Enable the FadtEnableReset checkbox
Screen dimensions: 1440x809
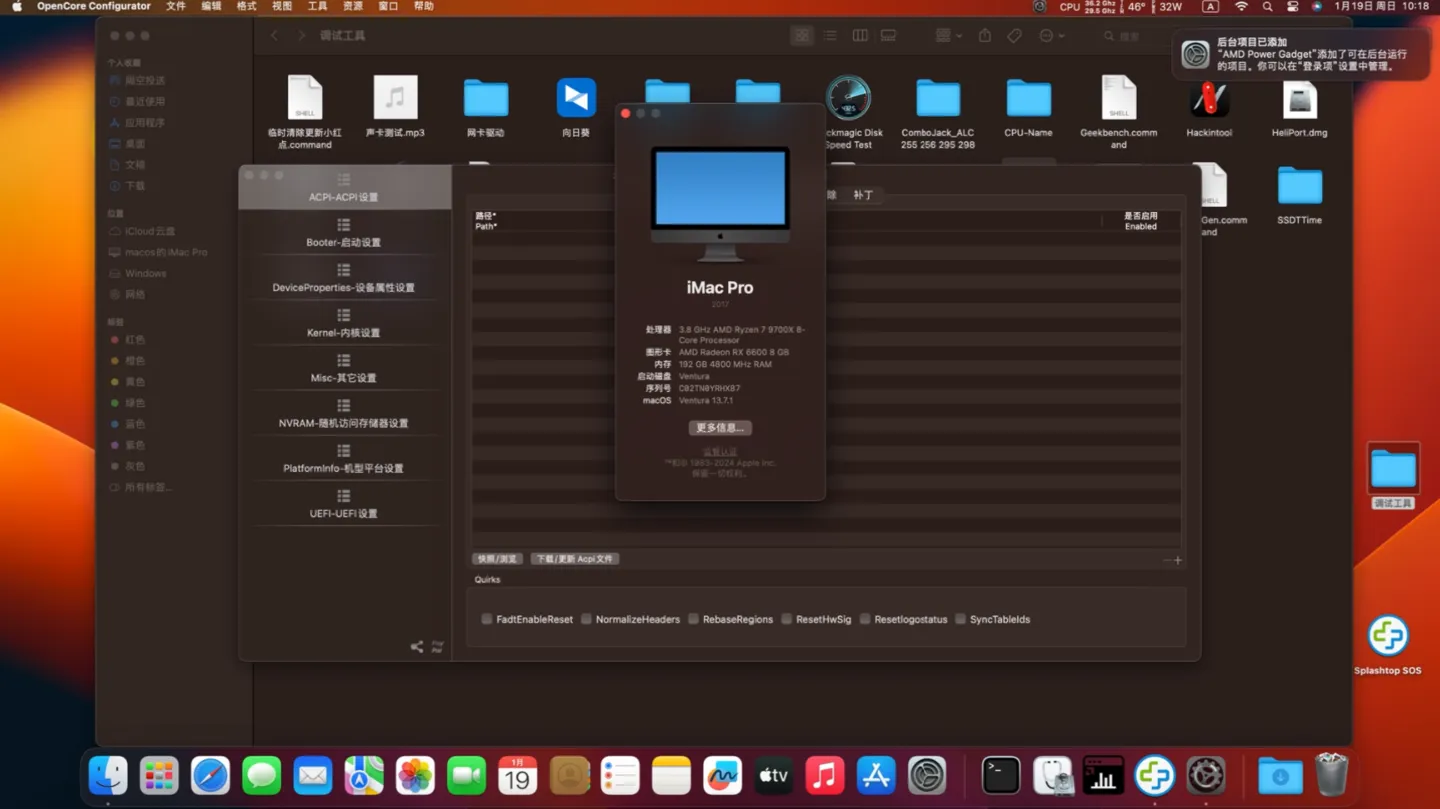click(487, 620)
